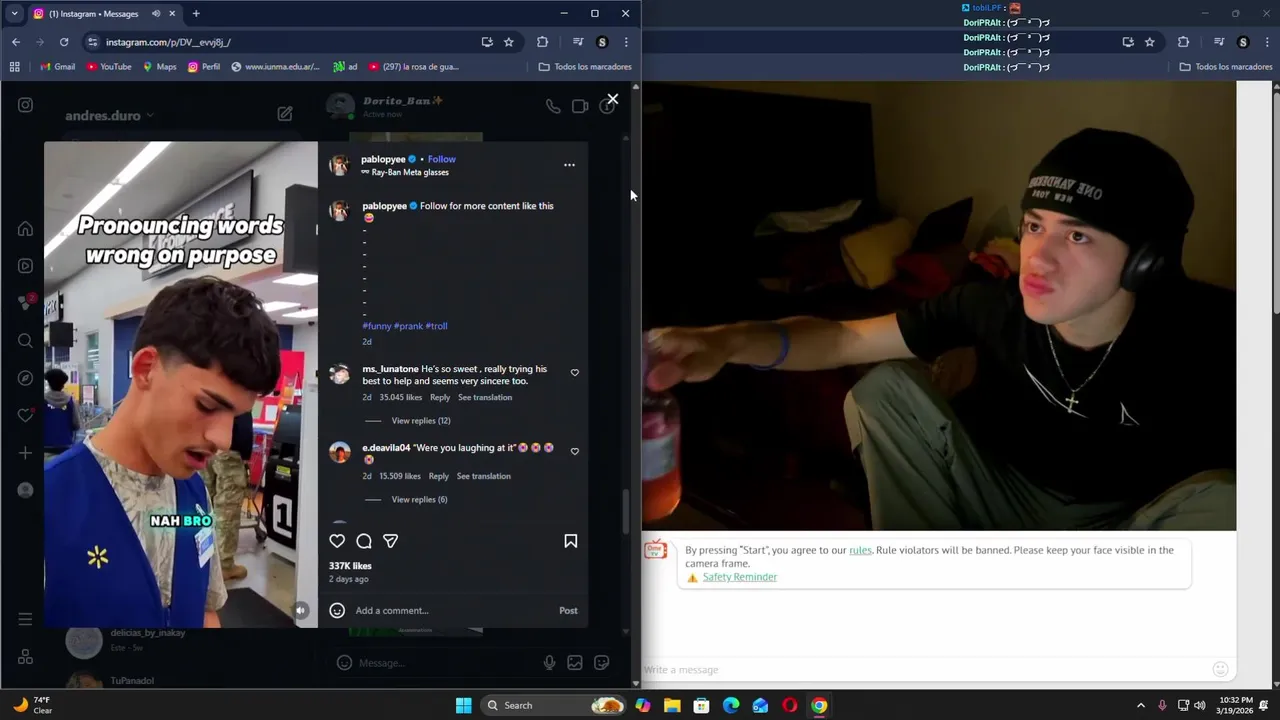Open the More hamburger menu in sidebar
1280x720 pixels.
pyautogui.click(x=25, y=619)
